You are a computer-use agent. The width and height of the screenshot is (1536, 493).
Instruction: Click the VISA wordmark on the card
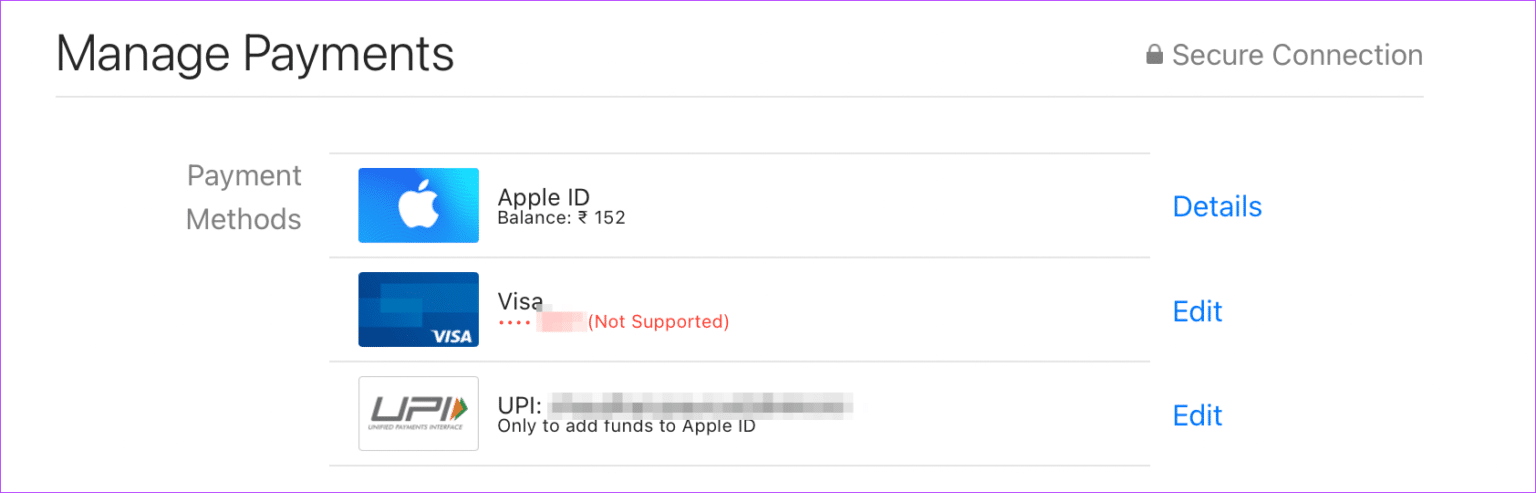pyautogui.click(x=451, y=336)
